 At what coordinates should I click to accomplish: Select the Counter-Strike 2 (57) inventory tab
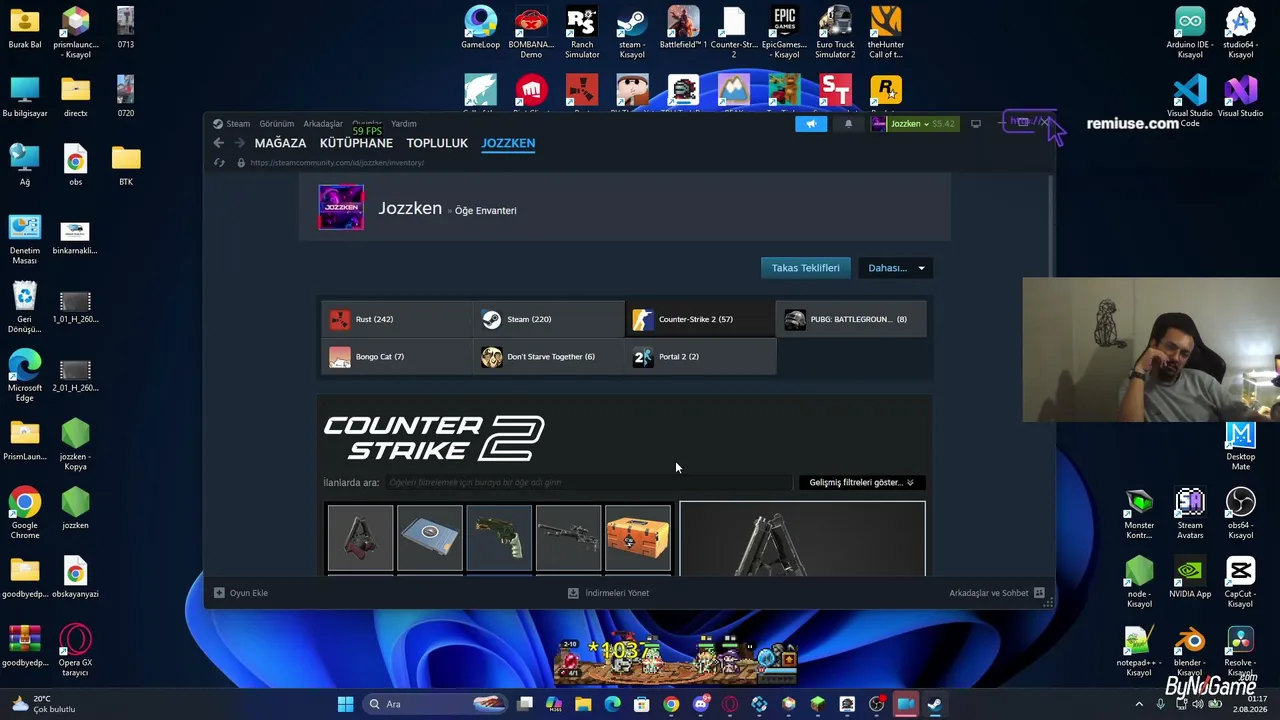point(700,319)
